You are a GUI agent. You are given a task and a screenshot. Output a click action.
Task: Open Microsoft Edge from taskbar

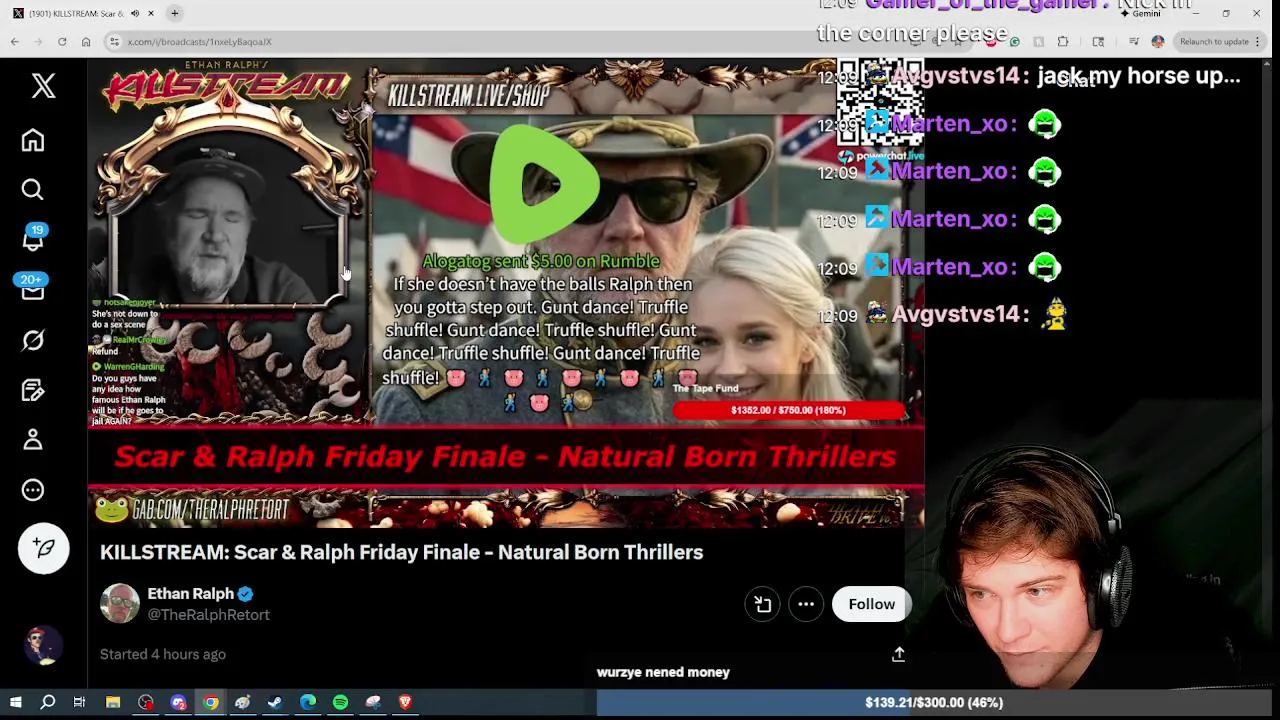coord(308,703)
